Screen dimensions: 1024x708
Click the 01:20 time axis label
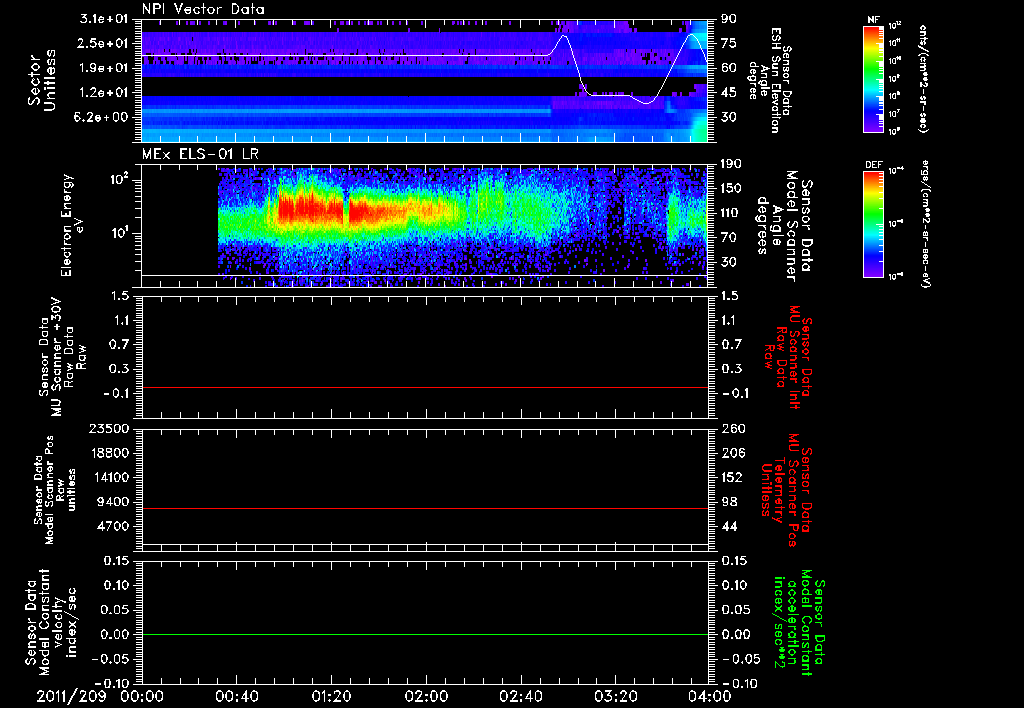tap(331, 697)
